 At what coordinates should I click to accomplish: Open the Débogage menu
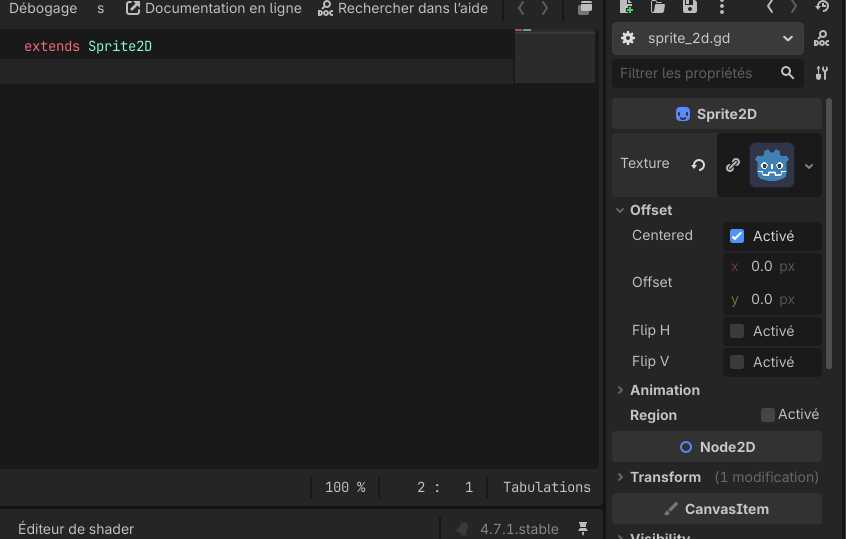(x=43, y=8)
